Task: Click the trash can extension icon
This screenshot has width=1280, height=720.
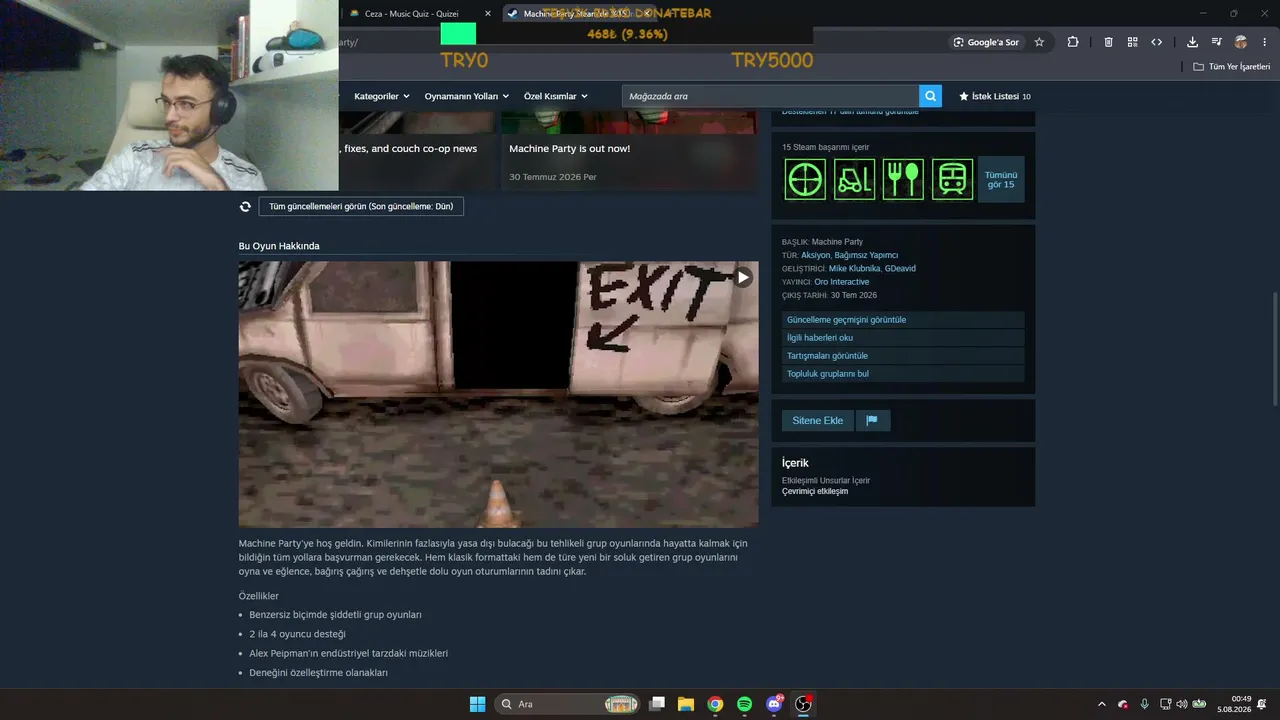Action: (1108, 42)
